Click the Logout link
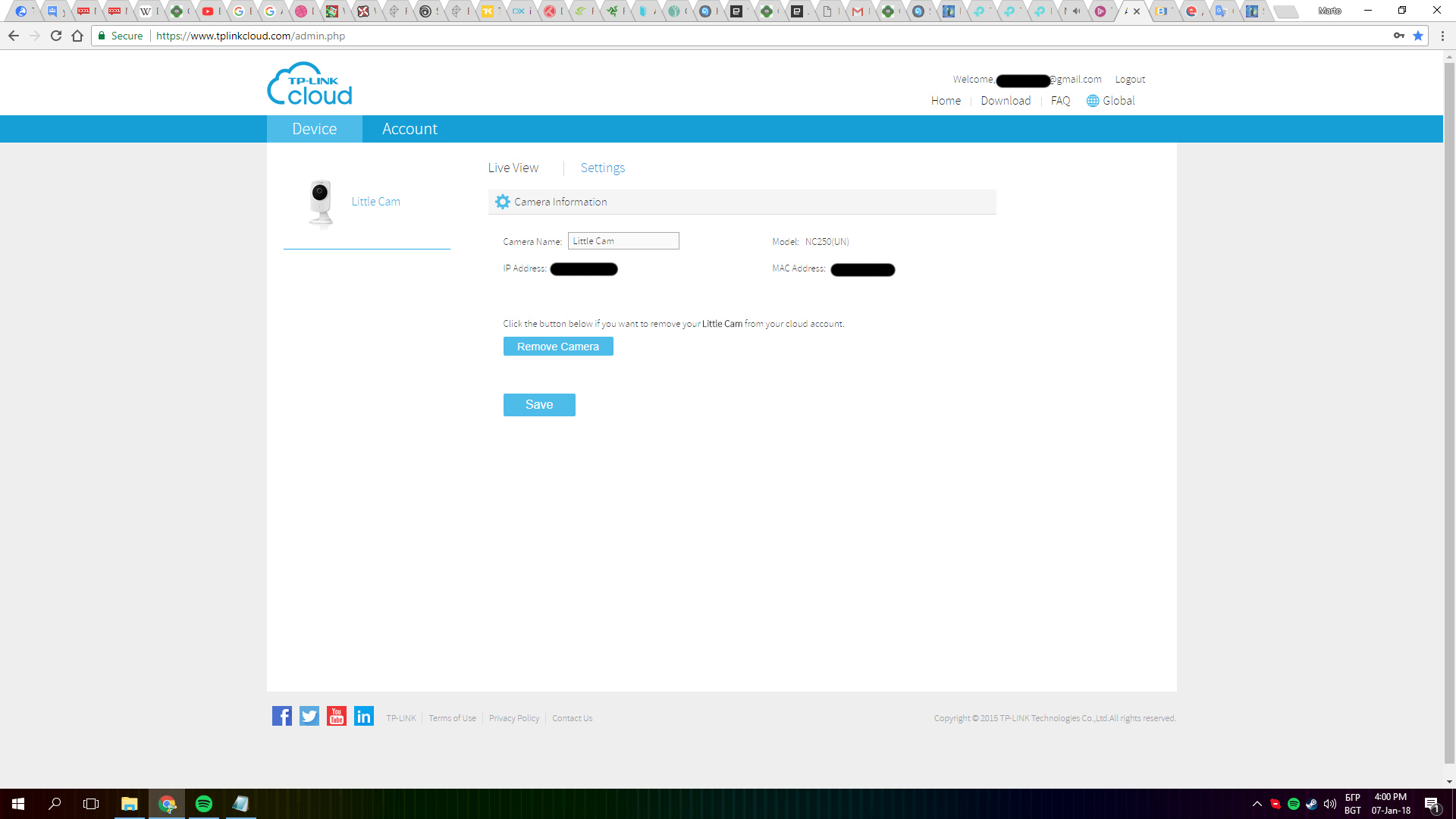1456x819 pixels. (1130, 80)
